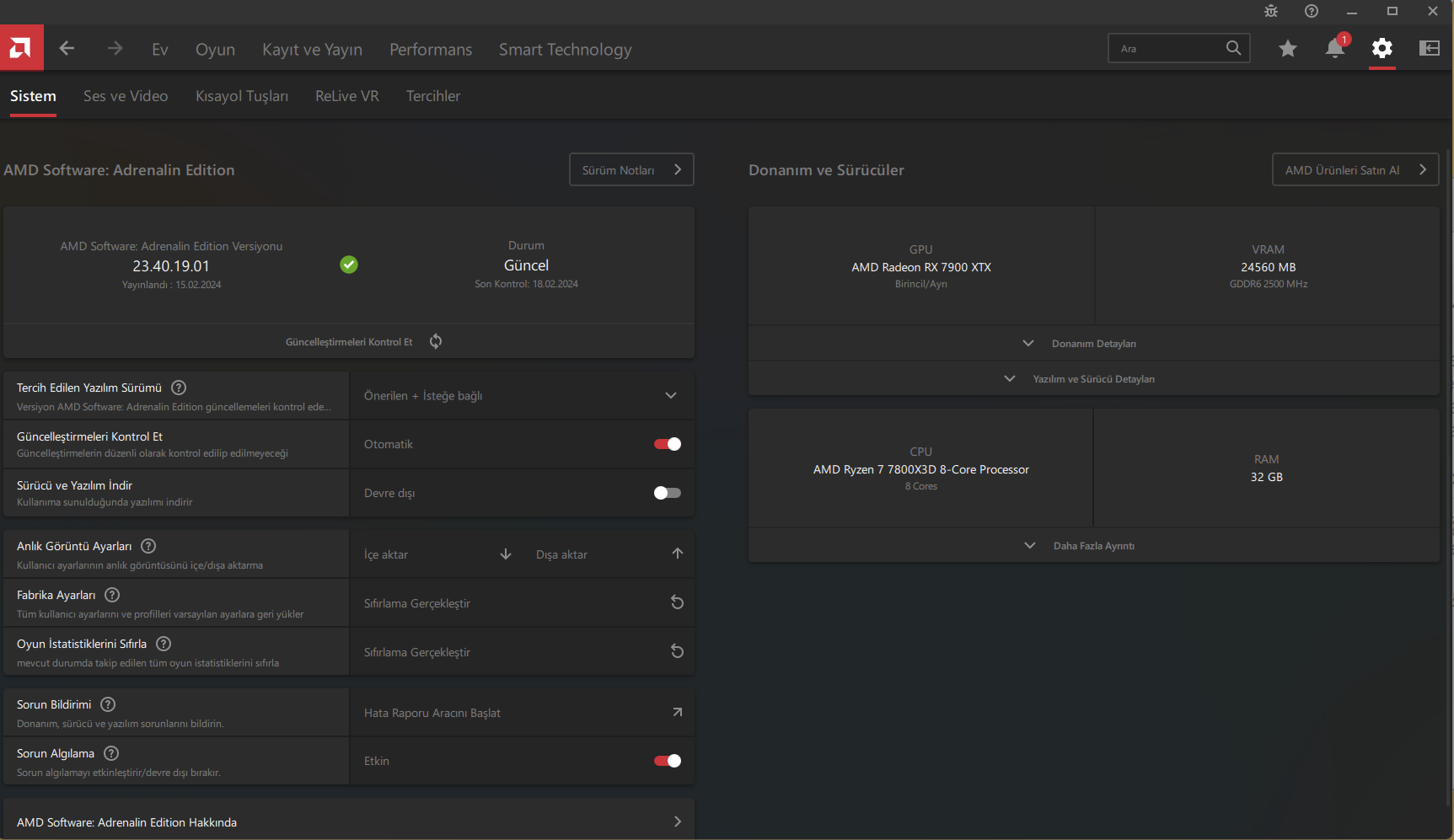The width and height of the screenshot is (1454, 840).
Task: Go to Ev in top navigation
Action: [160, 50]
